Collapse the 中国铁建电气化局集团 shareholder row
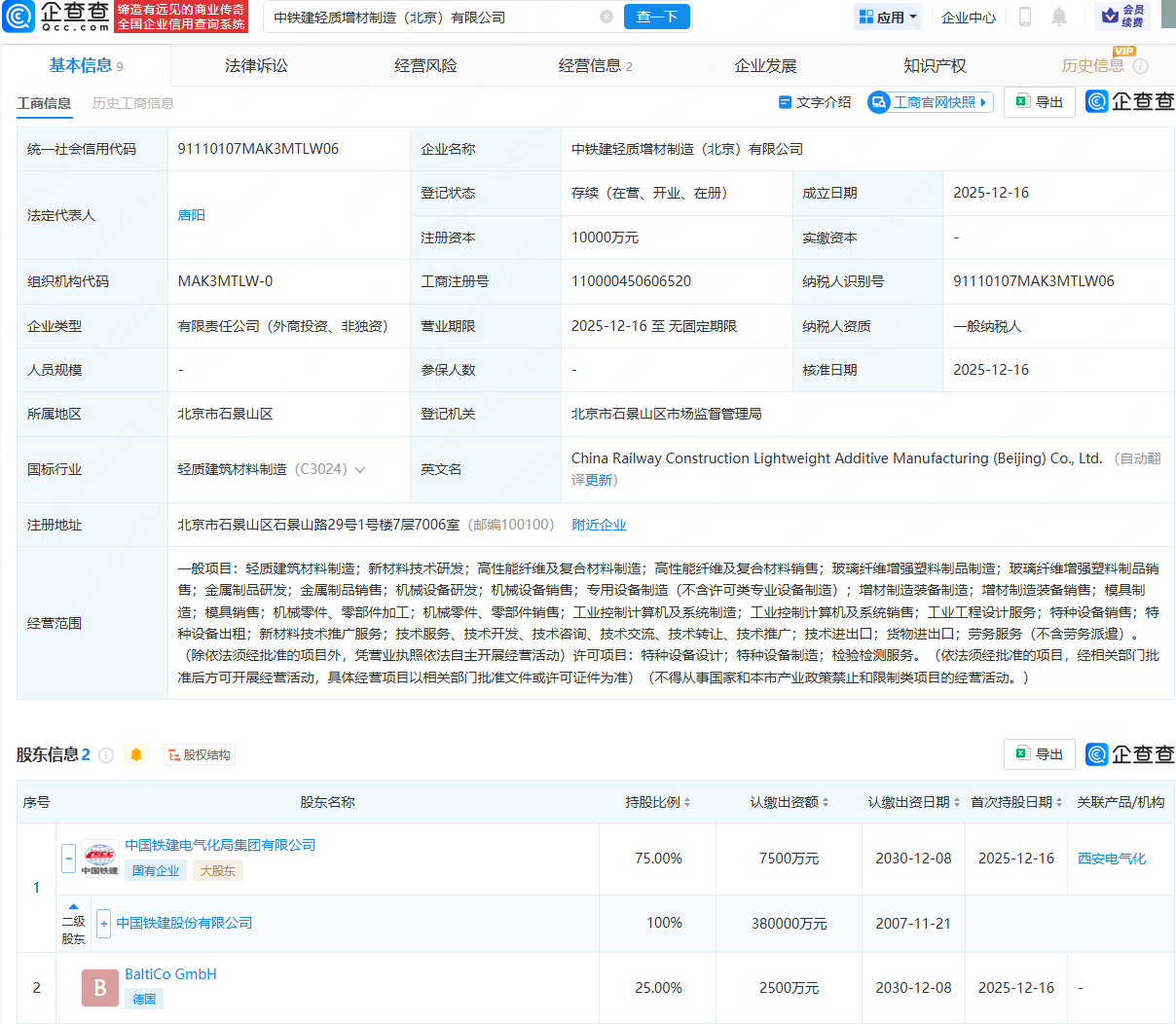This screenshot has width=1176, height=1024. point(68,858)
